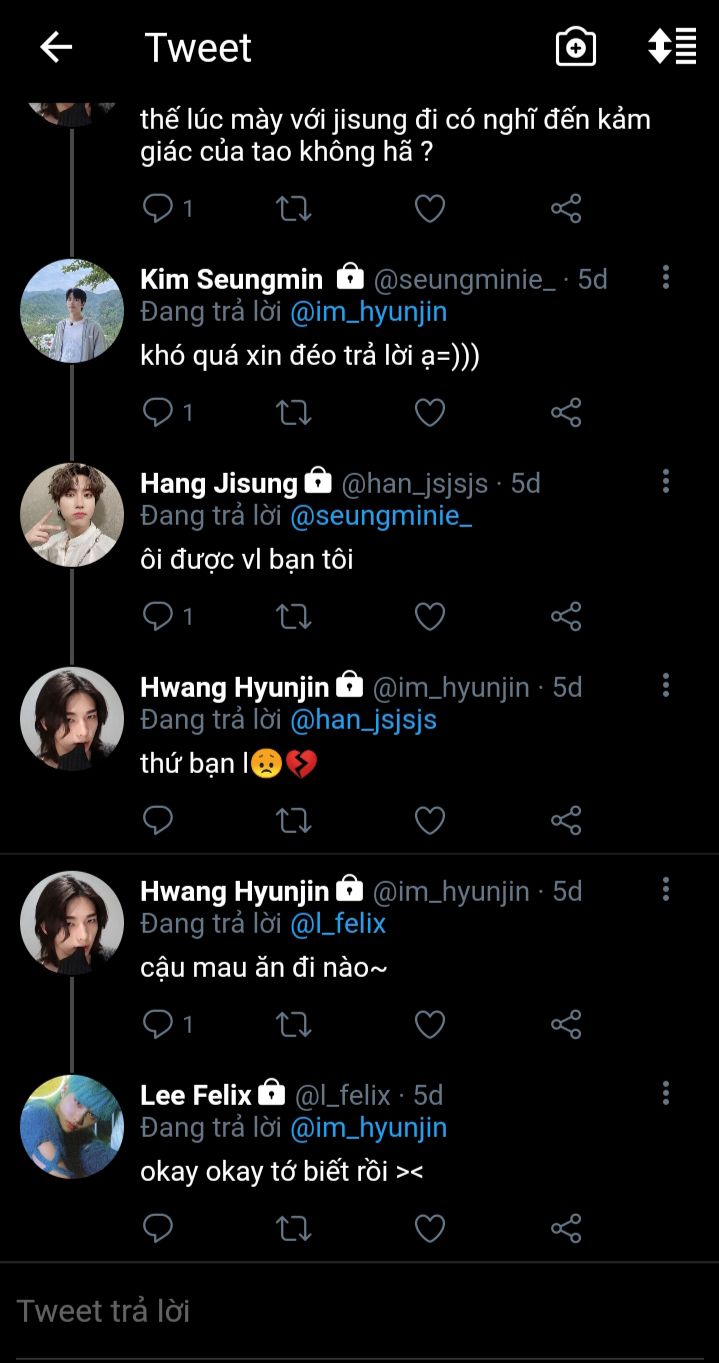Go back using the arrow icon
The height and width of the screenshot is (1363, 719).
pyautogui.click(x=56, y=47)
